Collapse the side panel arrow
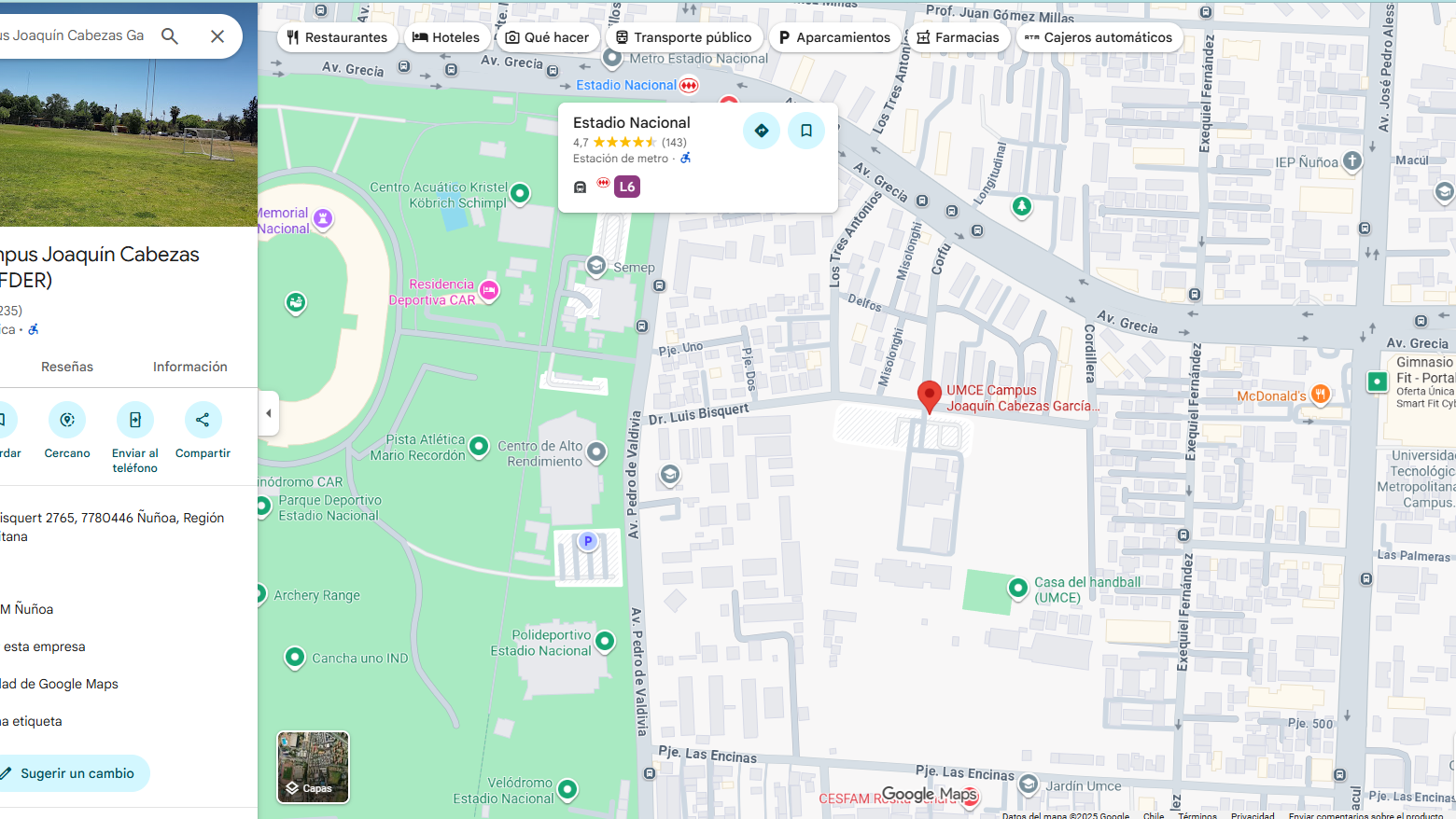The image size is (1456, 819). pos(269,413)
